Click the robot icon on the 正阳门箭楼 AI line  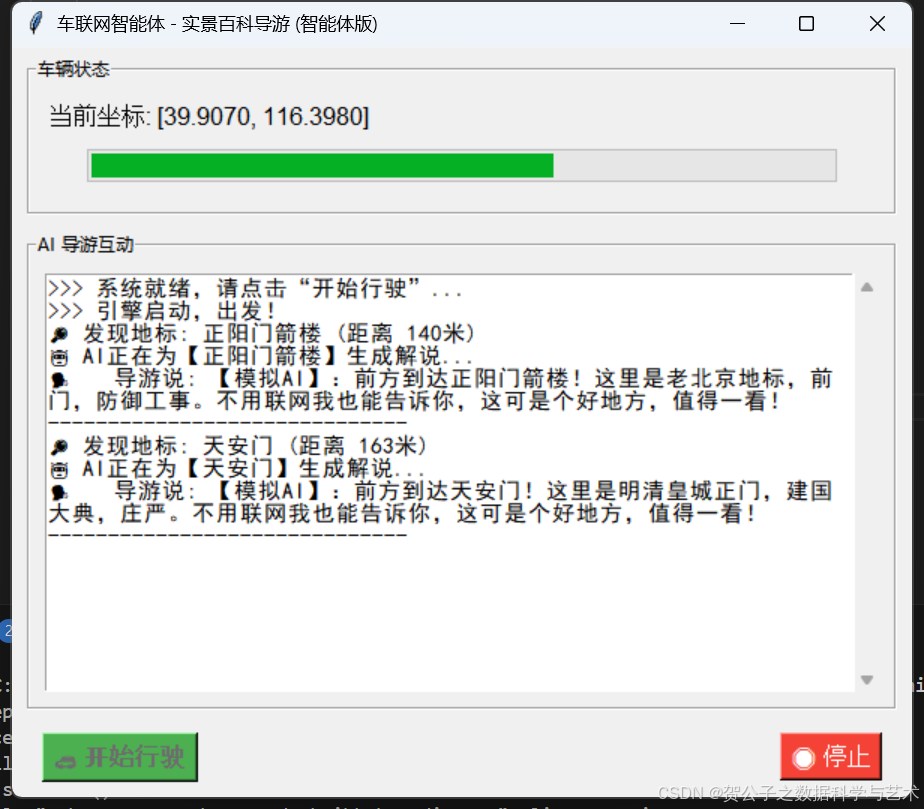click(x=57, y=357)
